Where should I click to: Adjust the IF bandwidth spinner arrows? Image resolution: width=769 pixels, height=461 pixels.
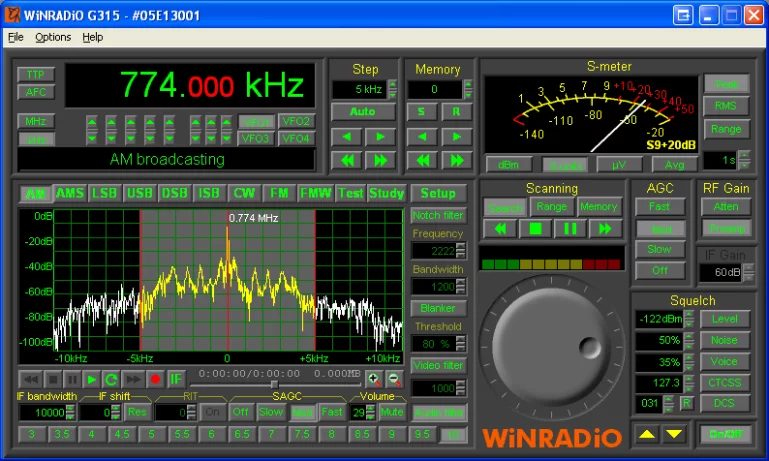click(71, 412)
